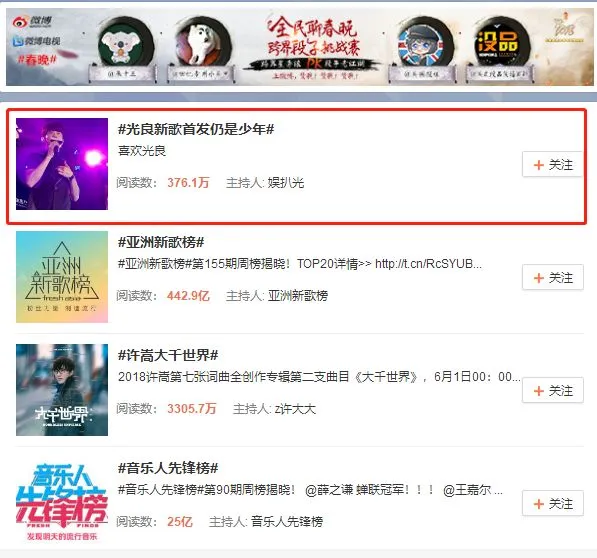Click the 亚洲新歌榜 fresh asia thumbnail

tap(62, 277)
